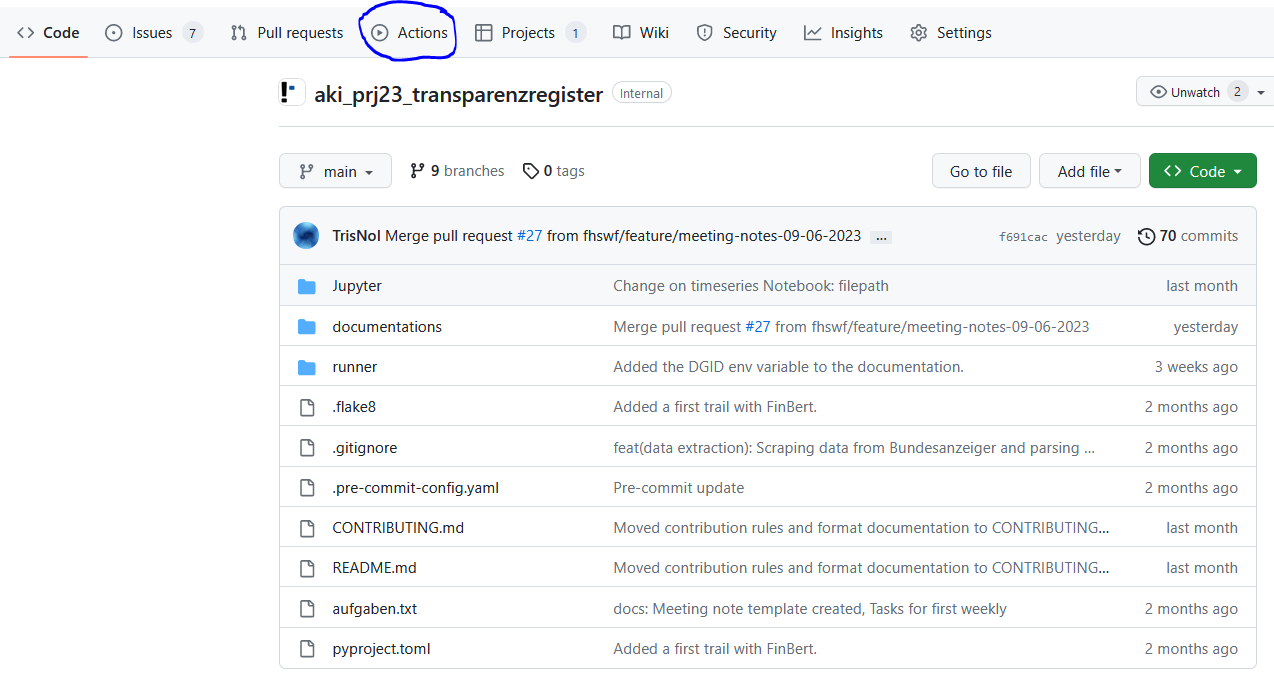The height and width of the screenshot is (680, 1274).
Task: Open the Pull requests tab
Action: tap(287, 33)
